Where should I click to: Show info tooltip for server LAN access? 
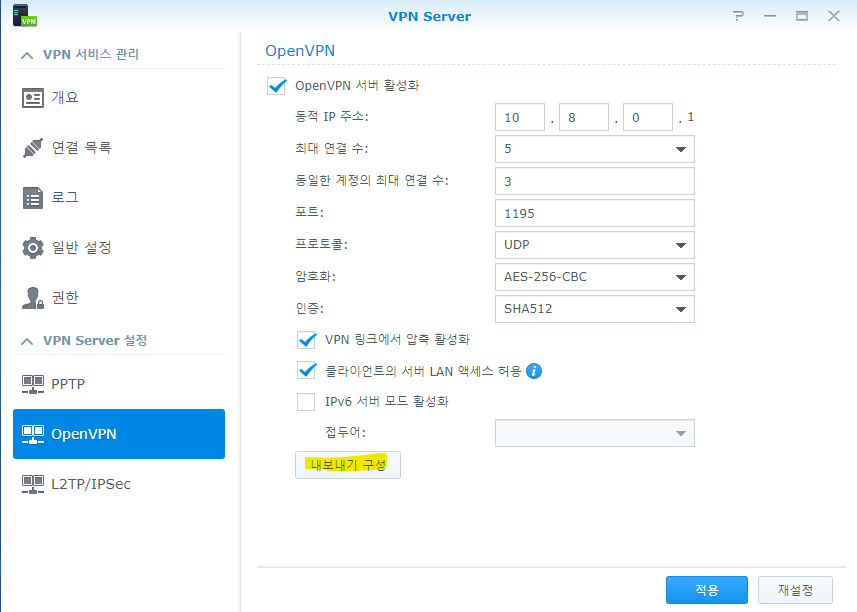click(534, 371)
